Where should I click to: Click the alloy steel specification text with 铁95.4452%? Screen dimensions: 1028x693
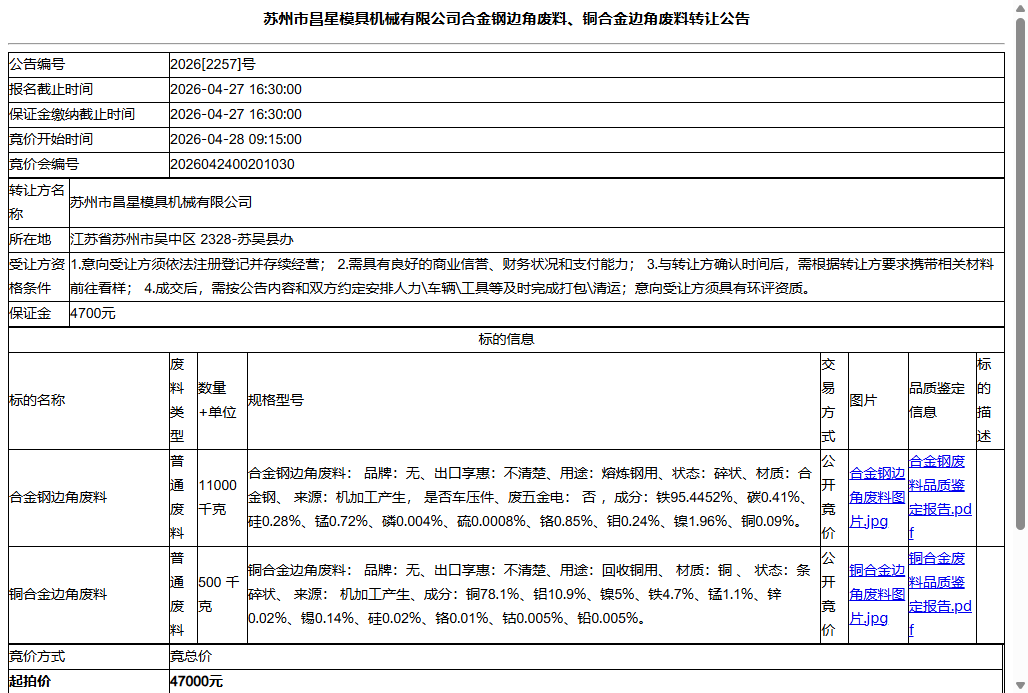coord(530,498)
